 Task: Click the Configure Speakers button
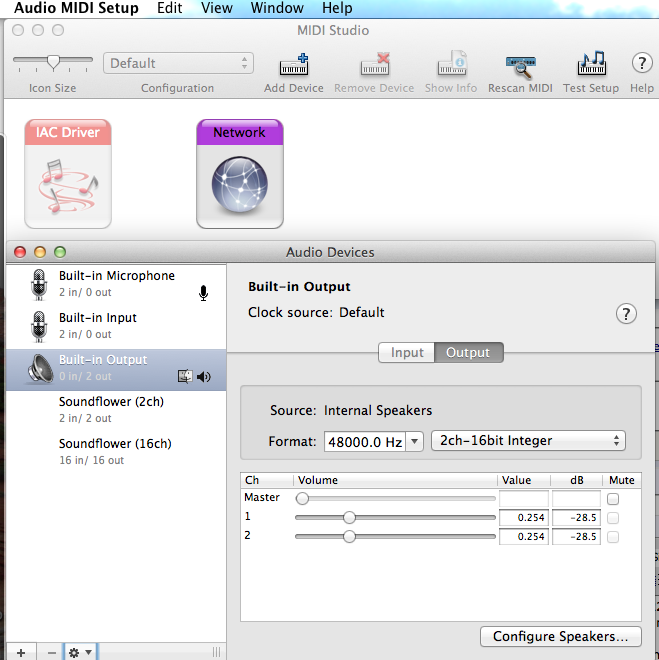pyautogui.click(x=561, y=636)
